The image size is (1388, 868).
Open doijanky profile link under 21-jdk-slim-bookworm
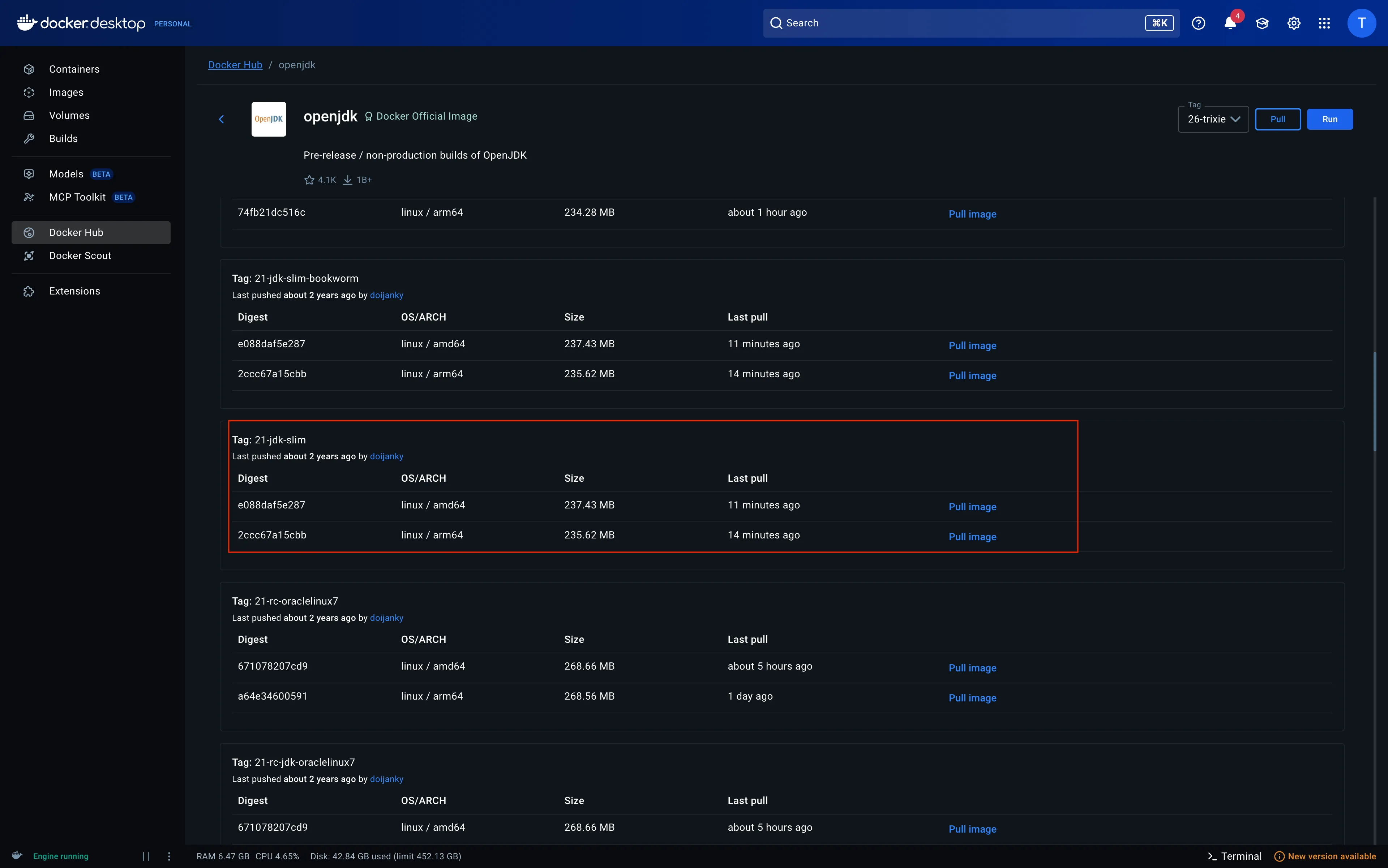point(386,295)
